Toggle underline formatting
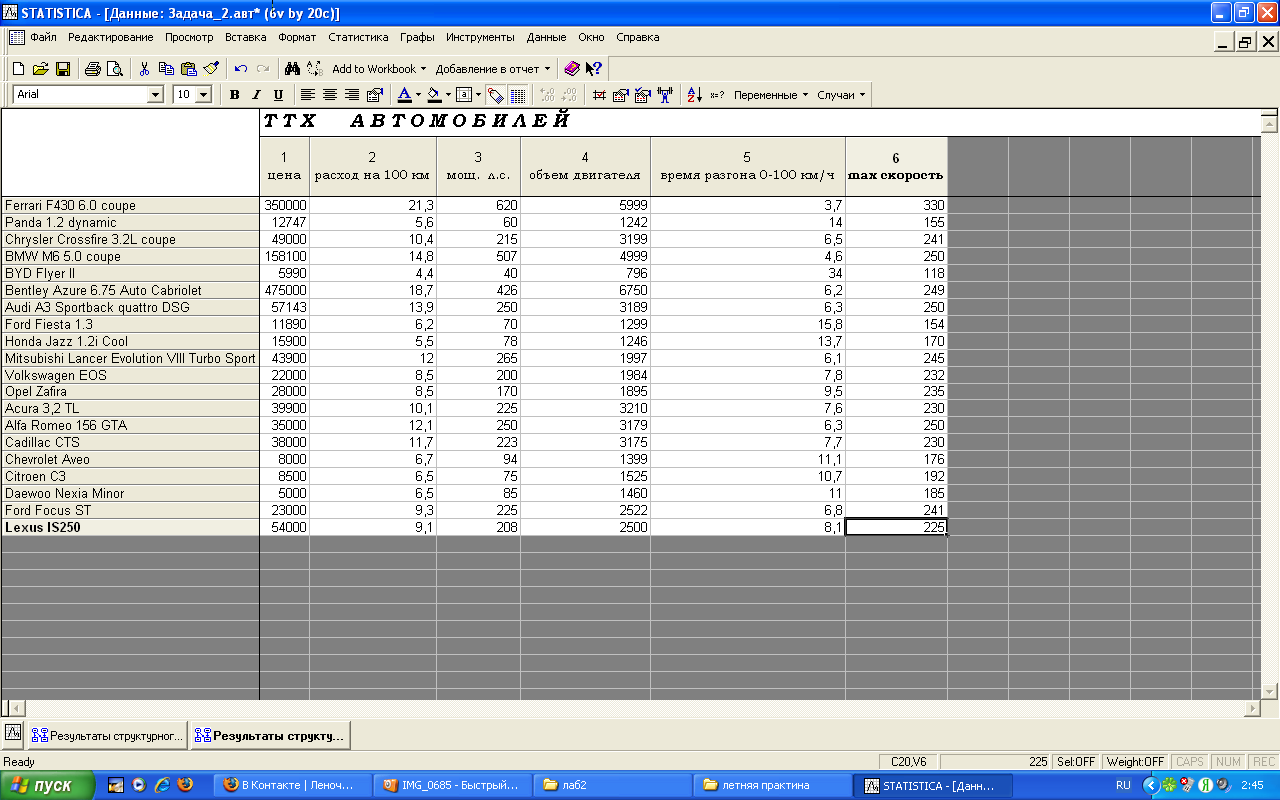This screenshot has width=1280, height=800. [278, 95]
